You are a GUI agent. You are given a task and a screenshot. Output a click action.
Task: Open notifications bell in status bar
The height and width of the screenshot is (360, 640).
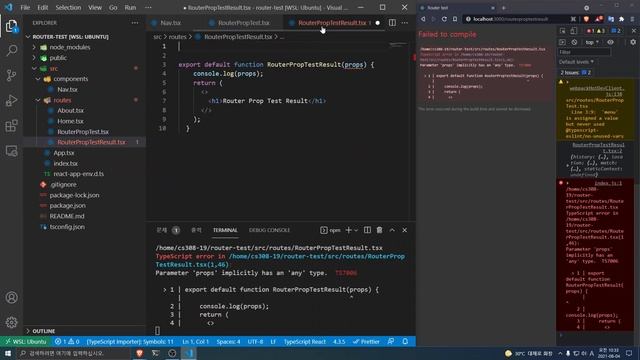click(405, 342)
